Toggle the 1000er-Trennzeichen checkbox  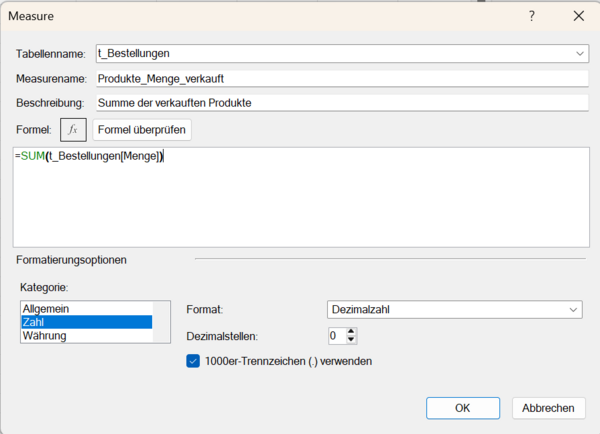click(x=194, y=361)
